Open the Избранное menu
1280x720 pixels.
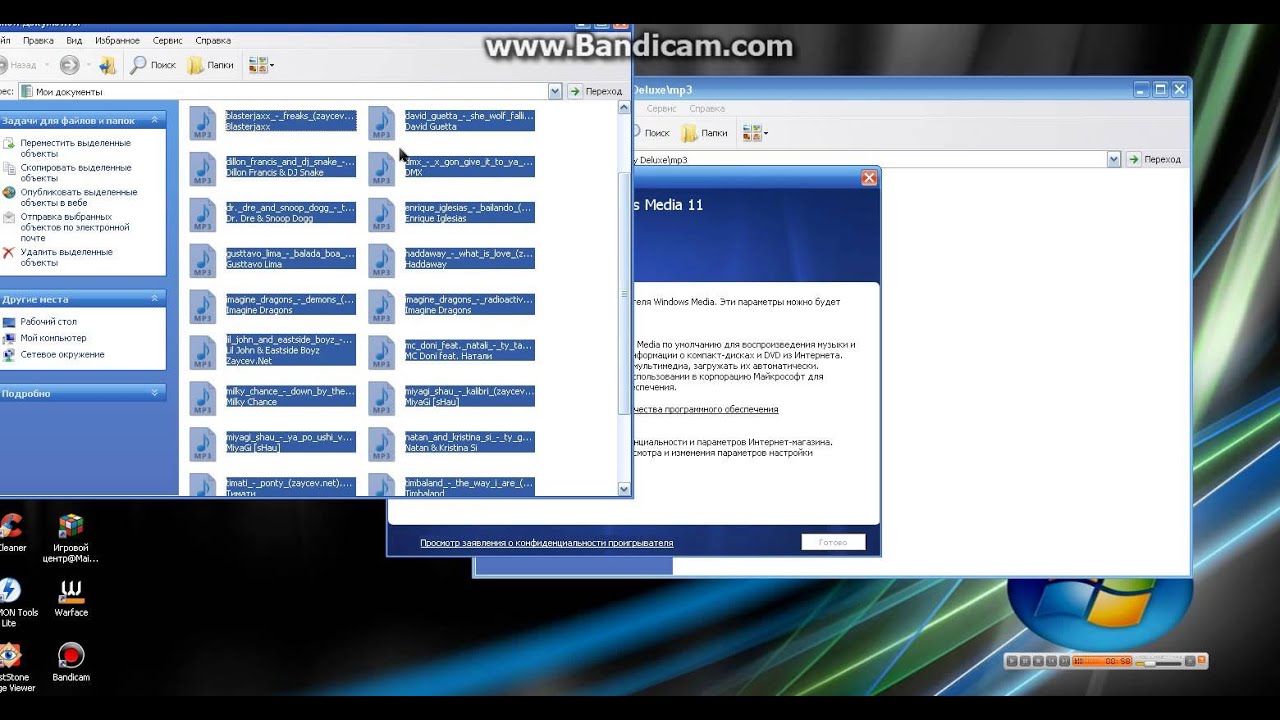(117, 41)
